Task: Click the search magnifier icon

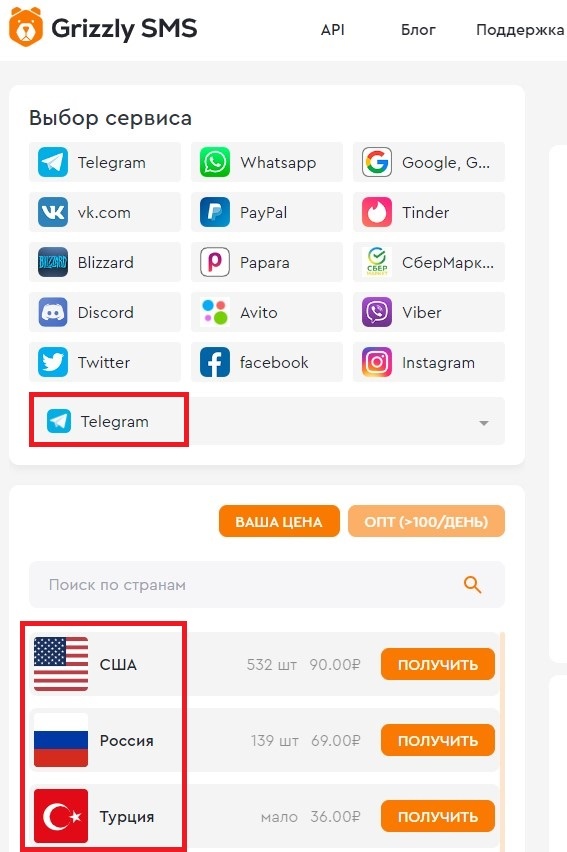Action: [x=472, y=585]
